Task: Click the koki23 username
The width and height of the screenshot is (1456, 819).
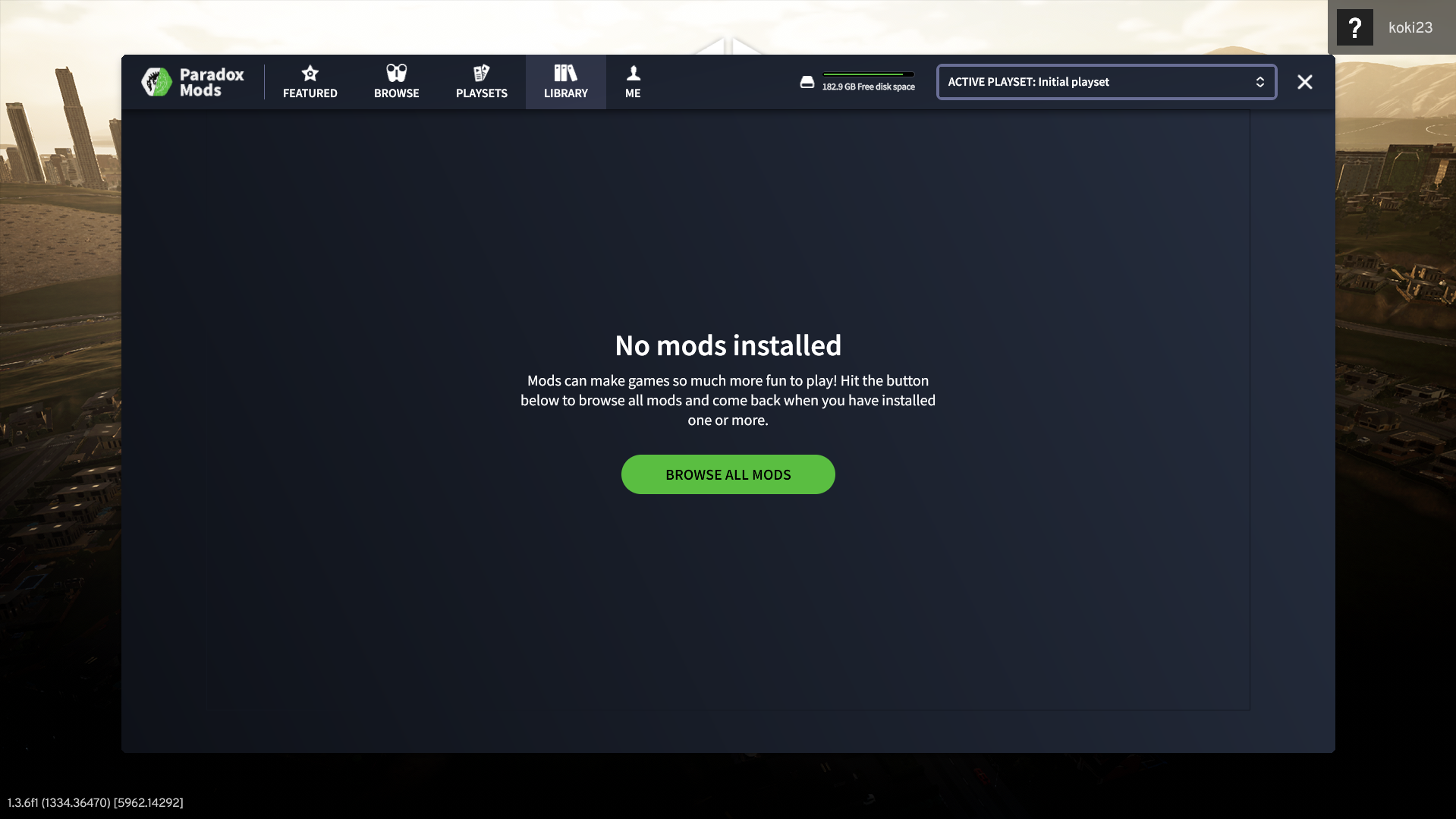Action: pyautogui.click(x=1410, y=28)
